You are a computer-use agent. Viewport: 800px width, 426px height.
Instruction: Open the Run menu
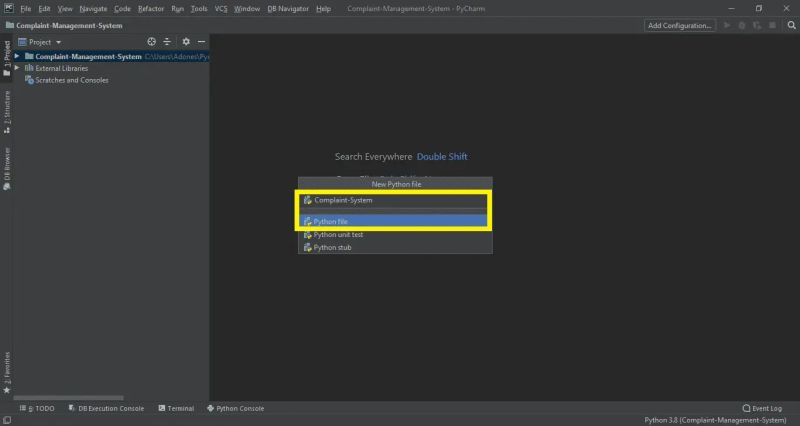[178, 9]
